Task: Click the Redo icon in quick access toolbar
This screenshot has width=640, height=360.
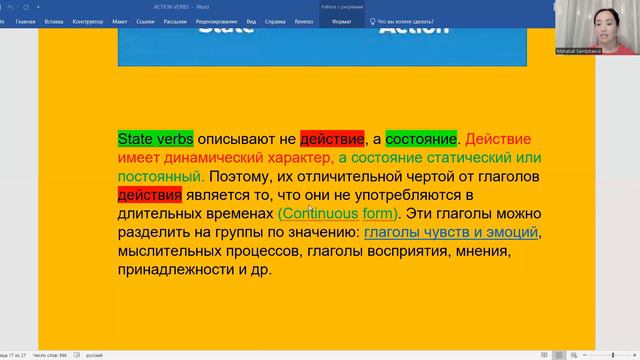Action: [x=26, y=7]
